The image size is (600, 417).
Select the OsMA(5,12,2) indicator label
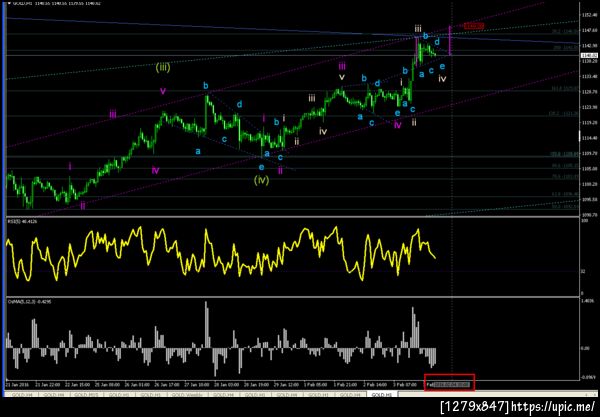pos(30,302)
